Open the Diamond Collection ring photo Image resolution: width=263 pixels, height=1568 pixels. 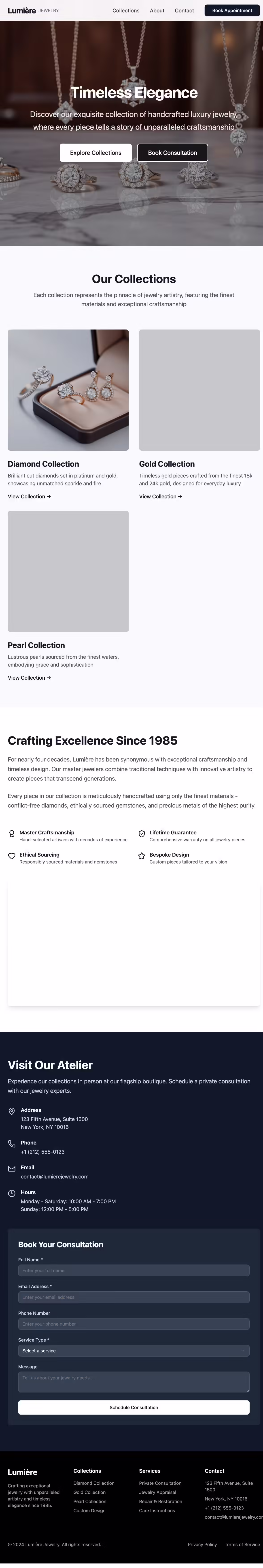coord(68,390)
